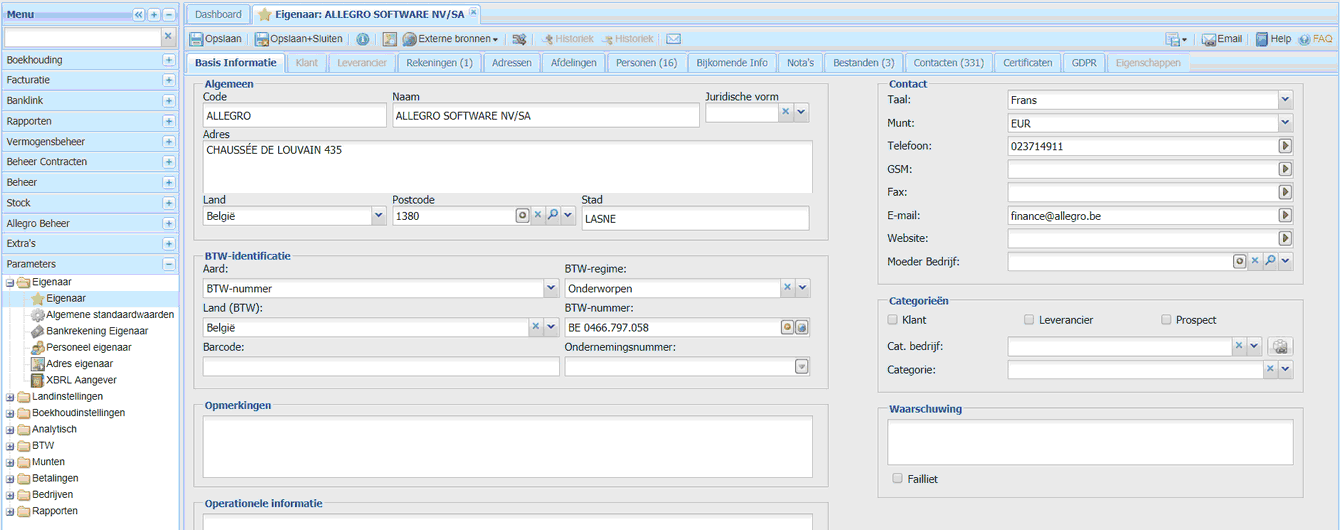Collapse the Menu panel with double-arrow icon
The width and height of the screenshot is (1340, 530).
139,15
